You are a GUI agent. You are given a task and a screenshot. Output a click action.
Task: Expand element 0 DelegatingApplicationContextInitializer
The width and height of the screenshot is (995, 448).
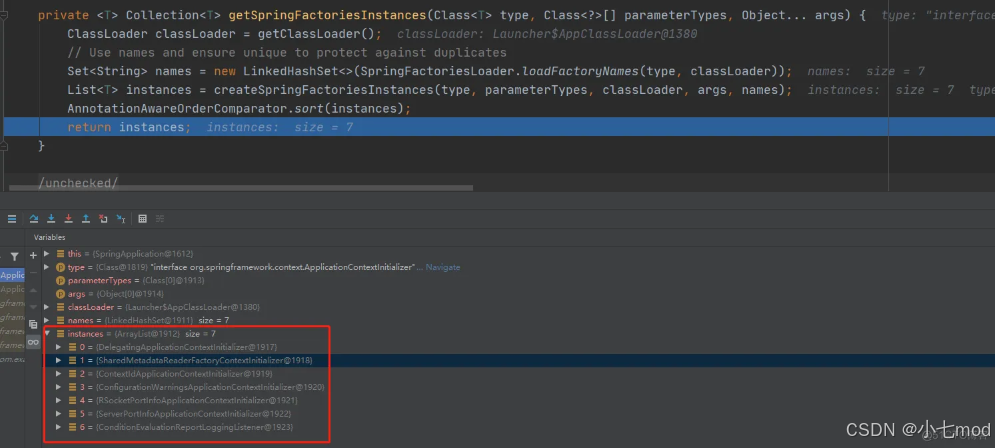58,347
